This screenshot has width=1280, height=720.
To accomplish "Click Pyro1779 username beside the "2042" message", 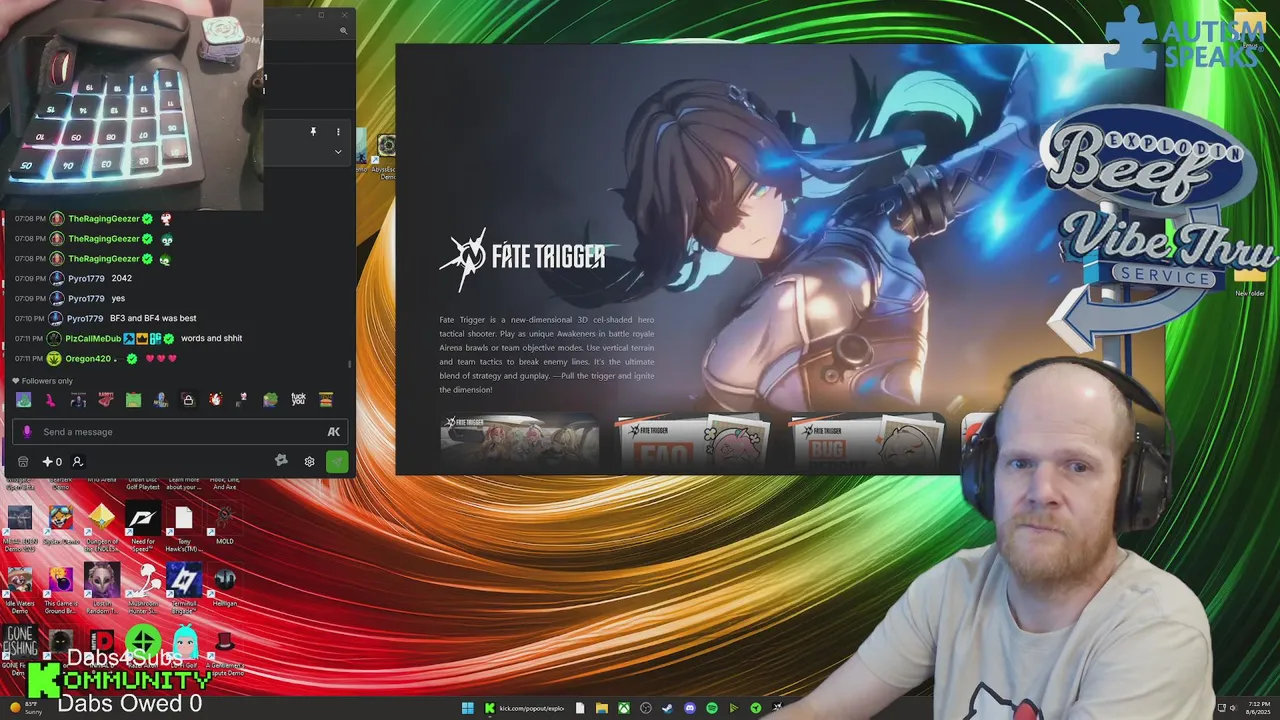I will (x=86, y=278).
